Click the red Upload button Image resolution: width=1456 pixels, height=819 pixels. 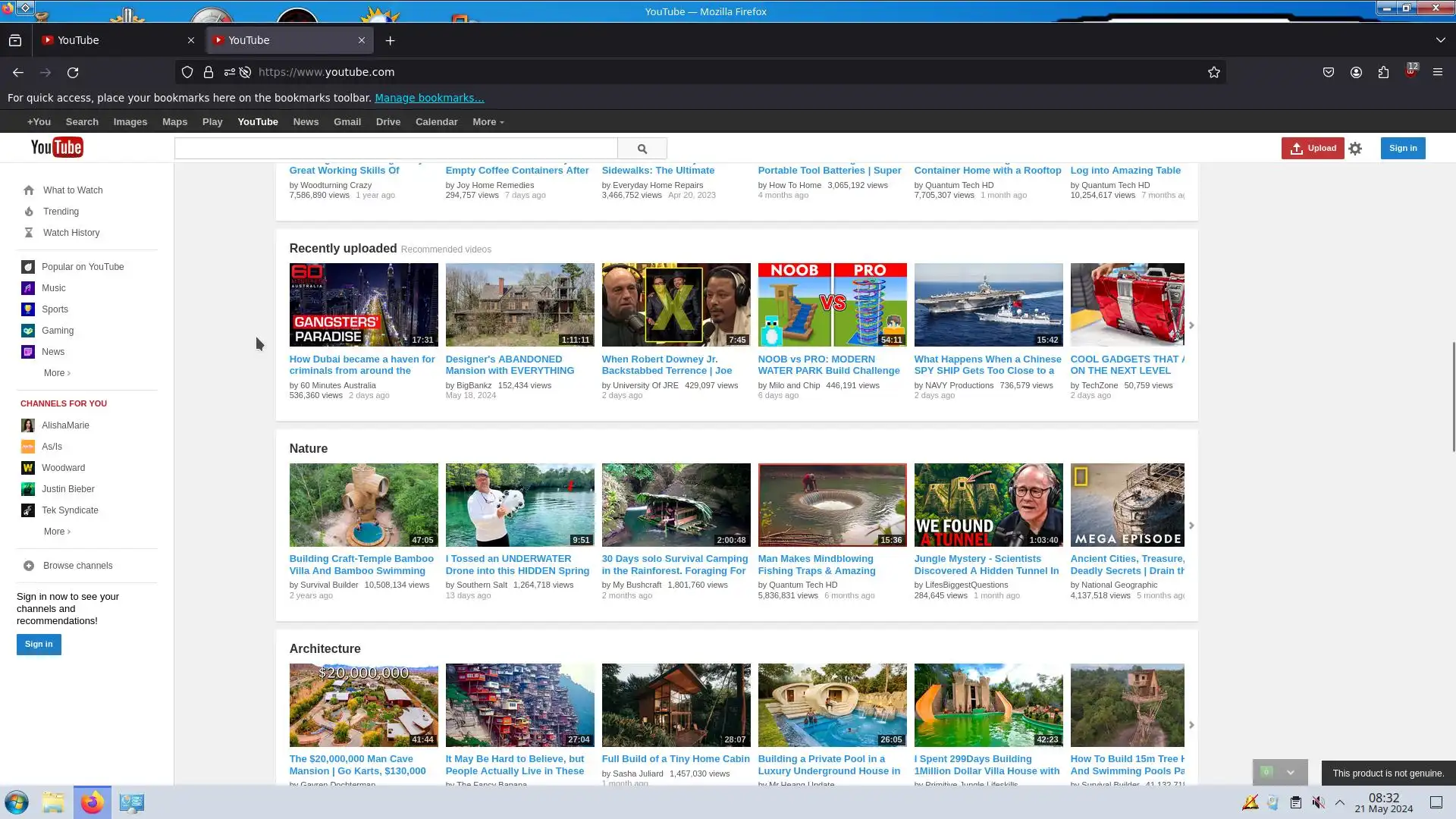click(1313, 148)
